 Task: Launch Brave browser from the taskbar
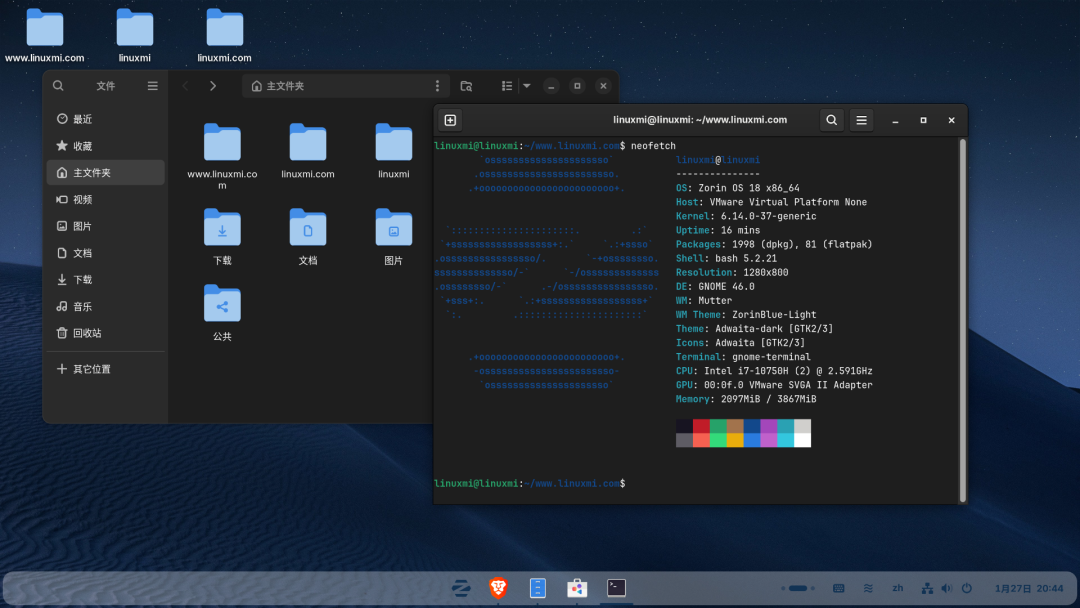tap(497, 588)
